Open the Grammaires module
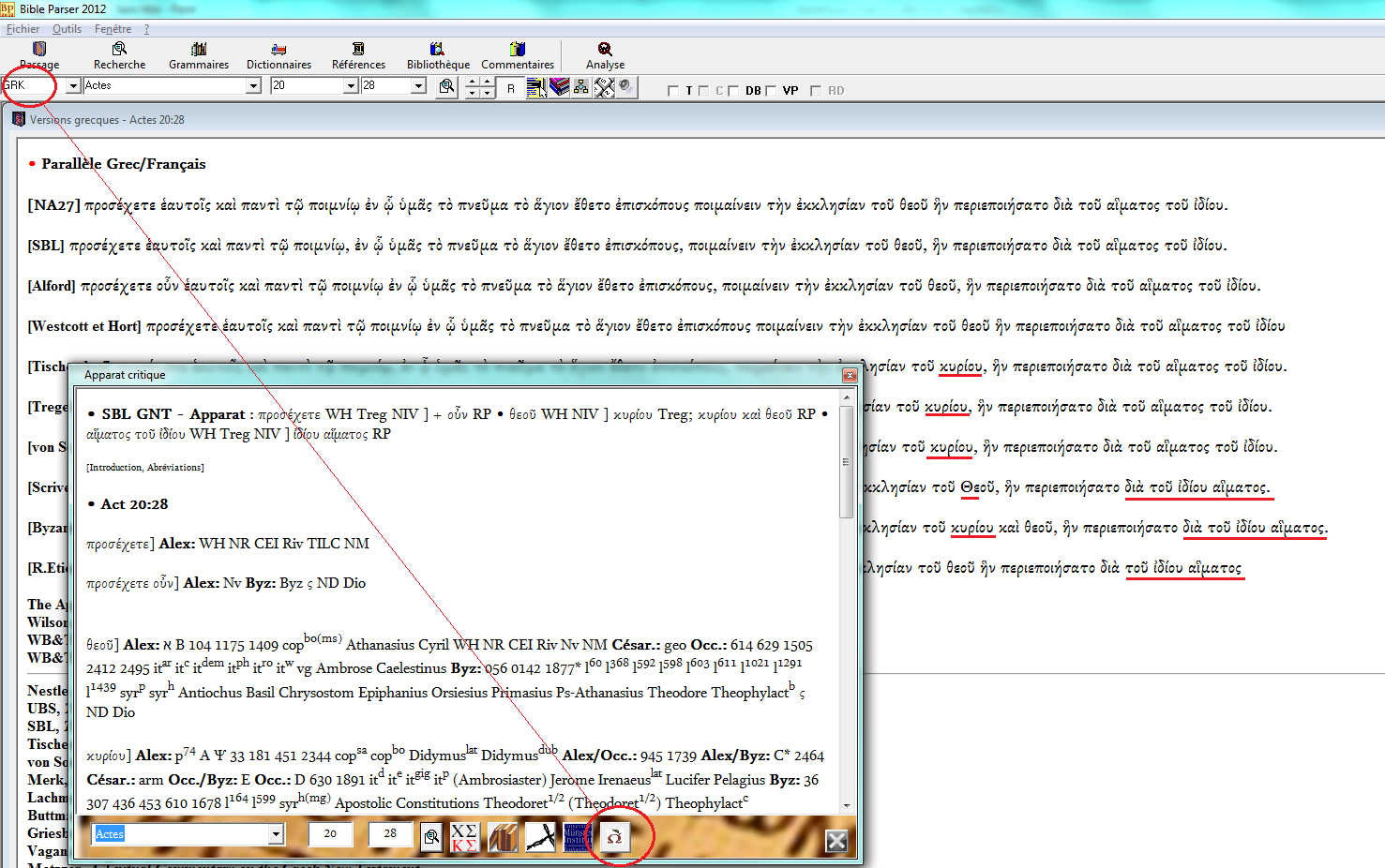1385x868 pixels. 199,56
